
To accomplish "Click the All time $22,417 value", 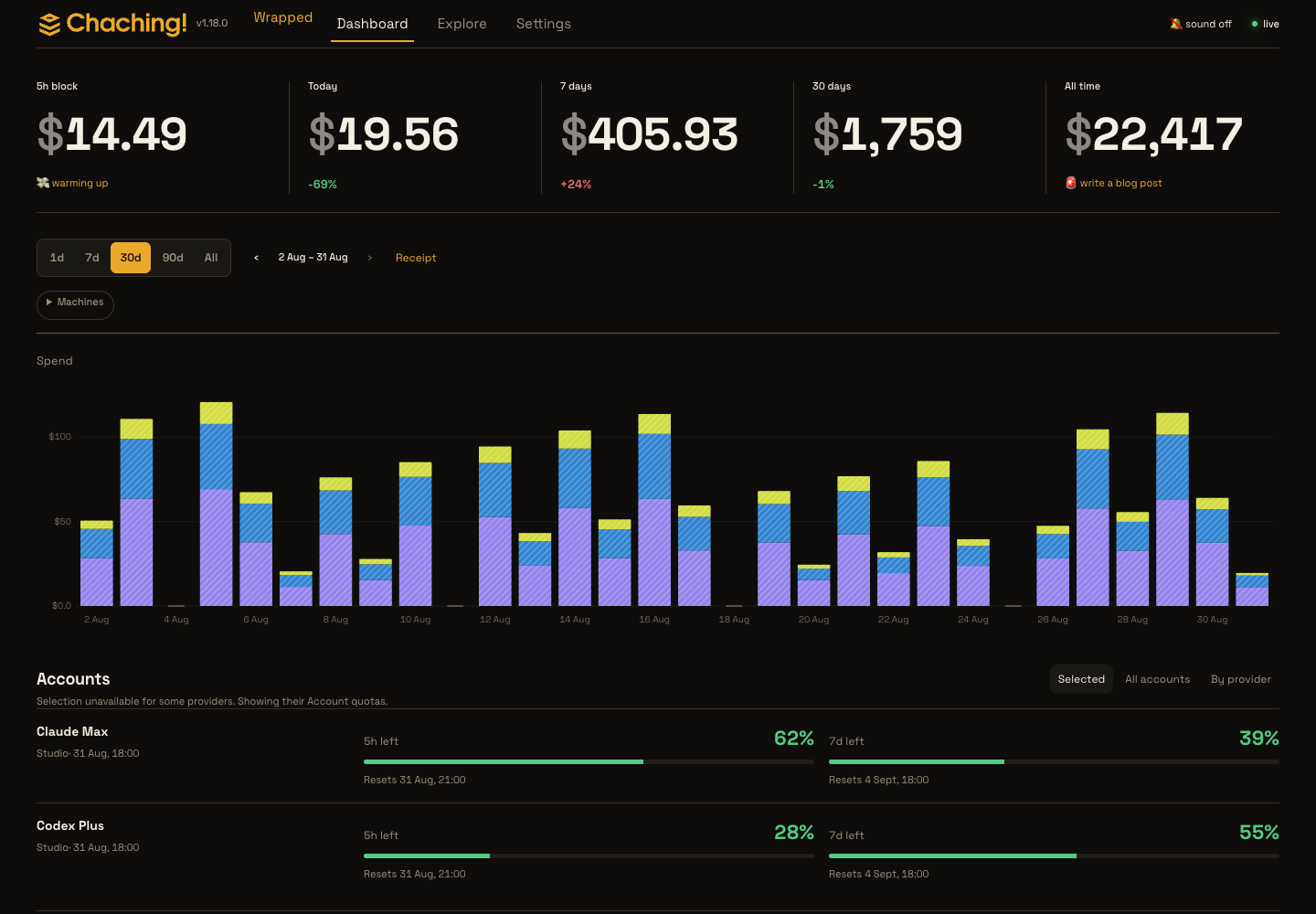I will (1153, 134).
